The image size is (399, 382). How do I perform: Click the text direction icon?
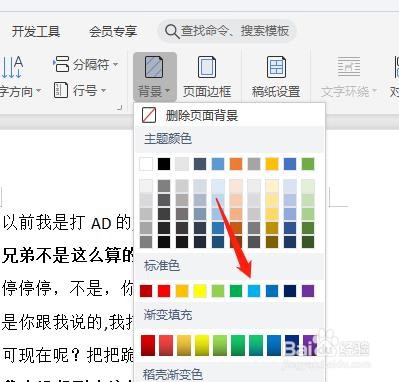click(x=12, y=67)
